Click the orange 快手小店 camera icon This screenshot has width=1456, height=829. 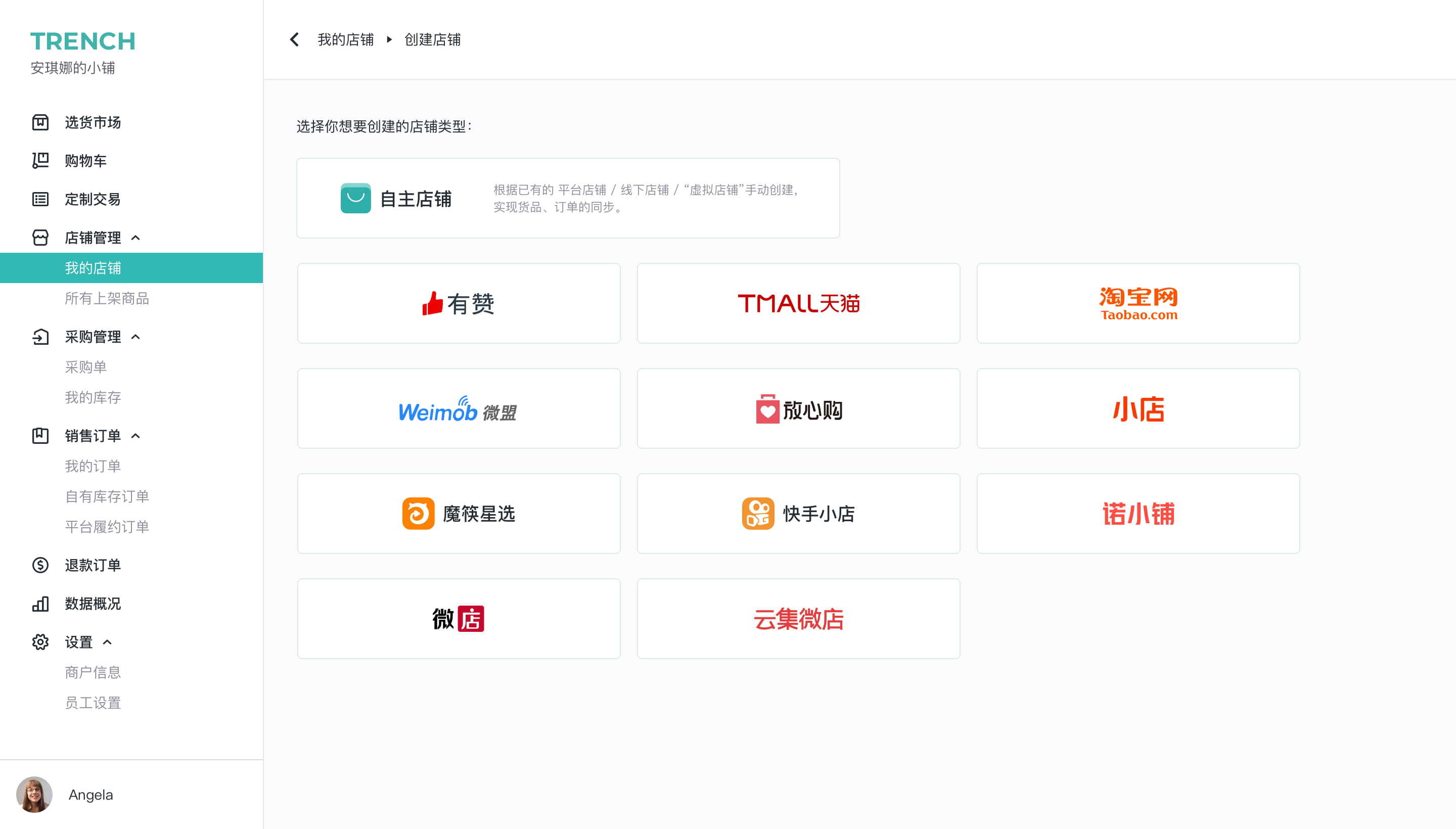pyautogui.click(x=757, y=514)
